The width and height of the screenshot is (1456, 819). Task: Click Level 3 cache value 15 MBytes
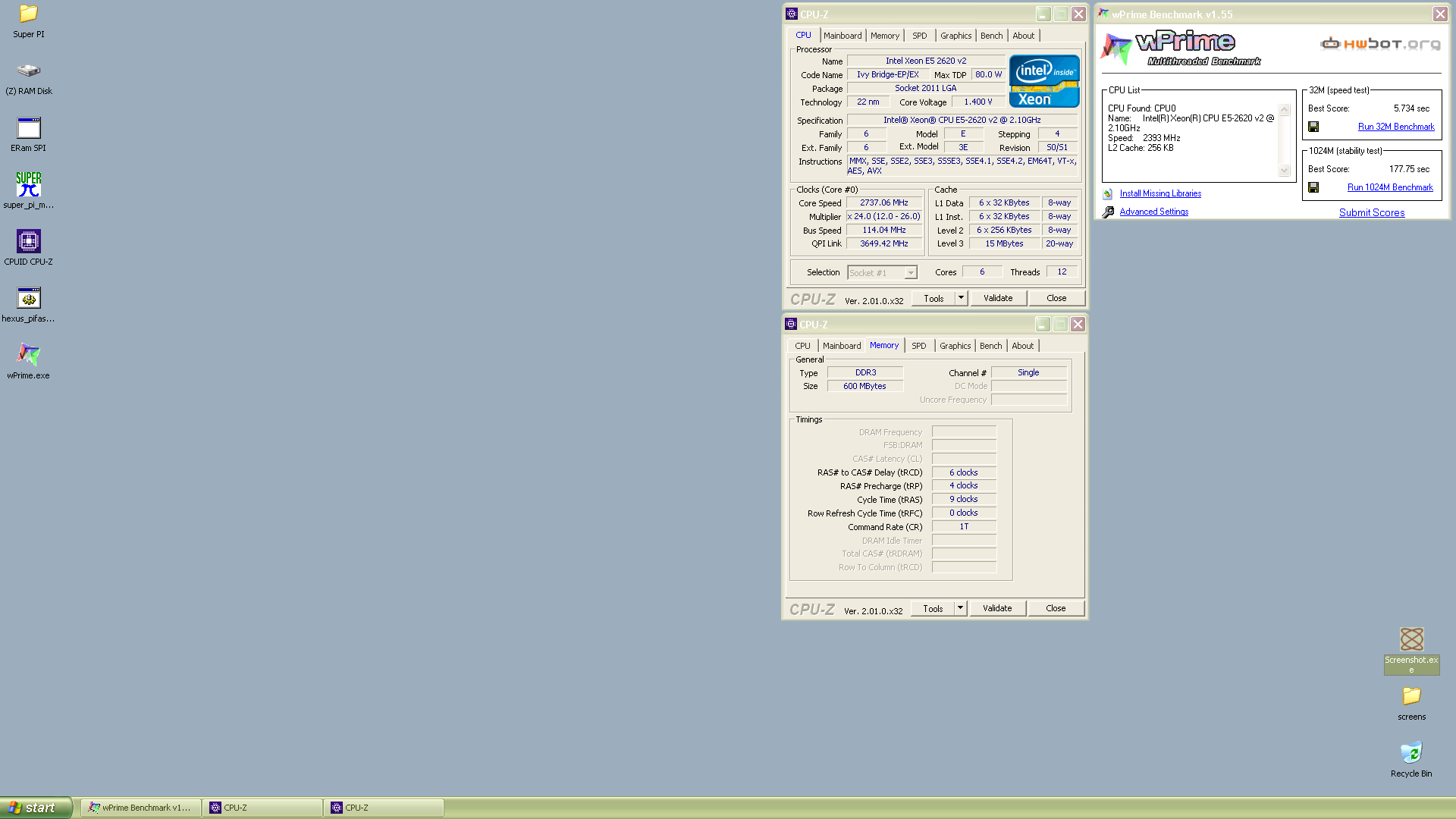(x=1004, y=243)
